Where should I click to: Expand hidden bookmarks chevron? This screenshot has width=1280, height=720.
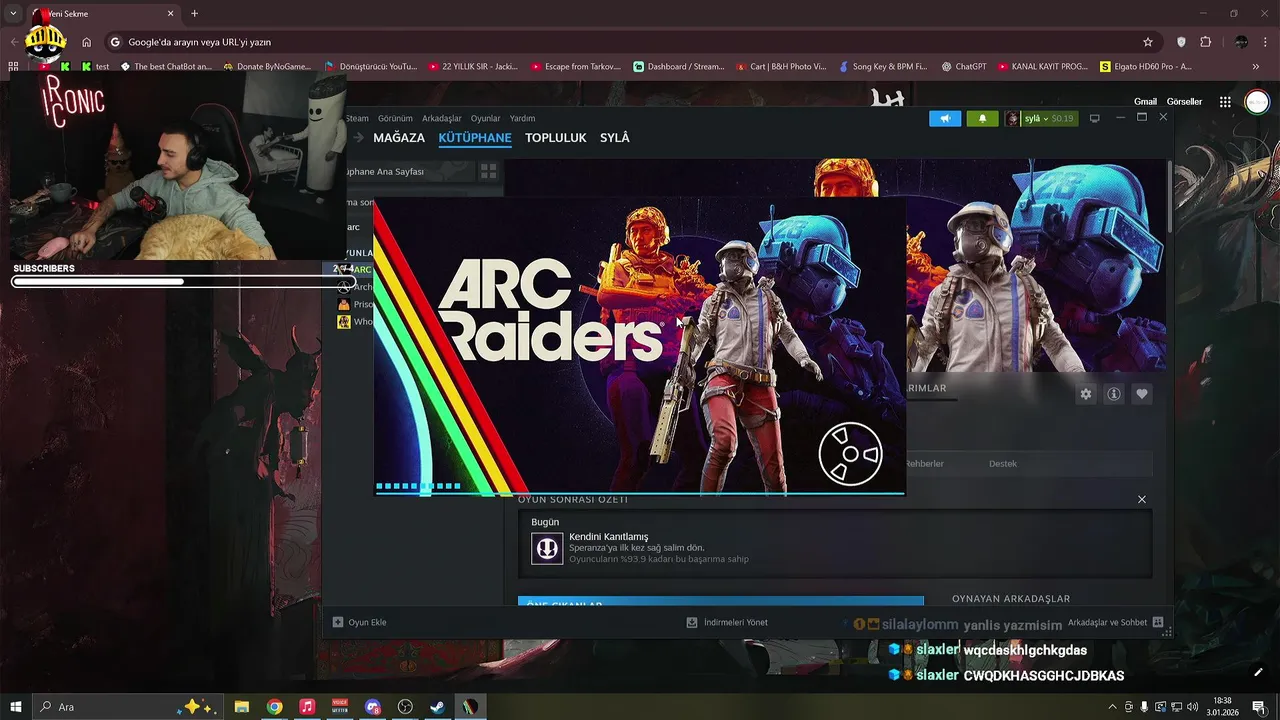(x=1256, y=67)
